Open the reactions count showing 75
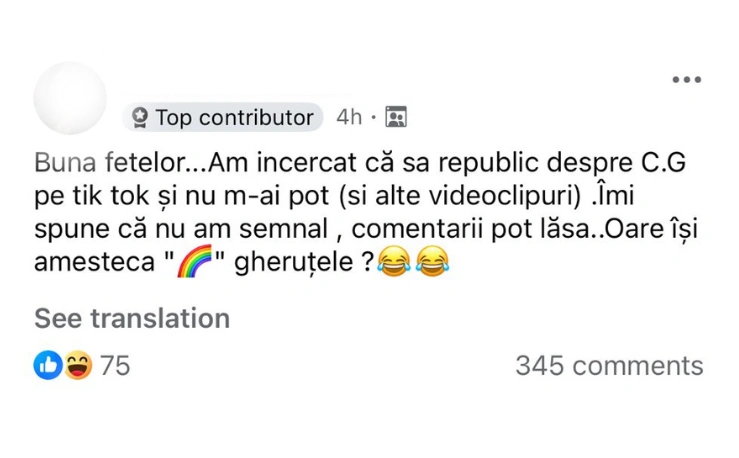The height and width of the screenshot is (458, 739). pos(115,366)
